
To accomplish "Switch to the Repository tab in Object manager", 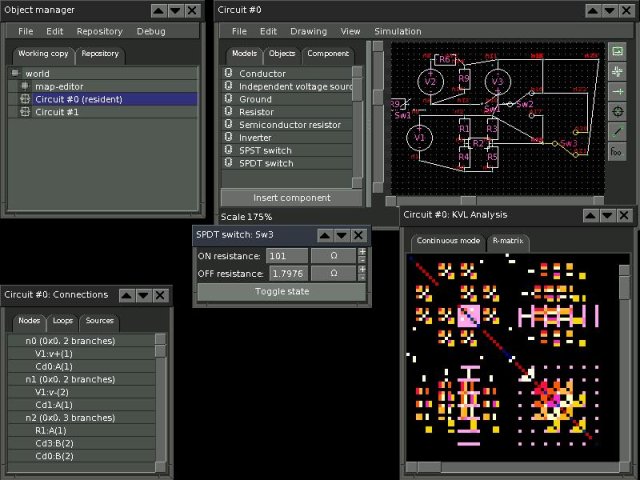I will point(100,54).
